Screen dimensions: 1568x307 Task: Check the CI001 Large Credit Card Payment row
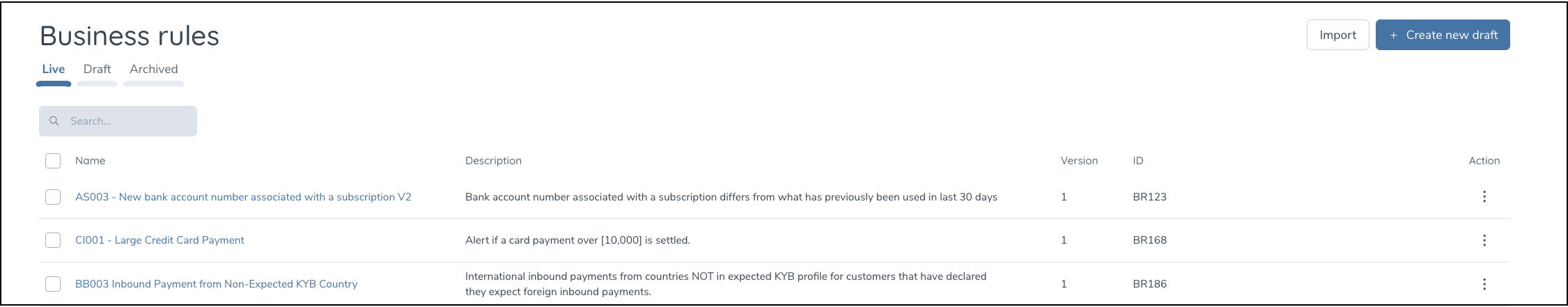coord(53,240)
